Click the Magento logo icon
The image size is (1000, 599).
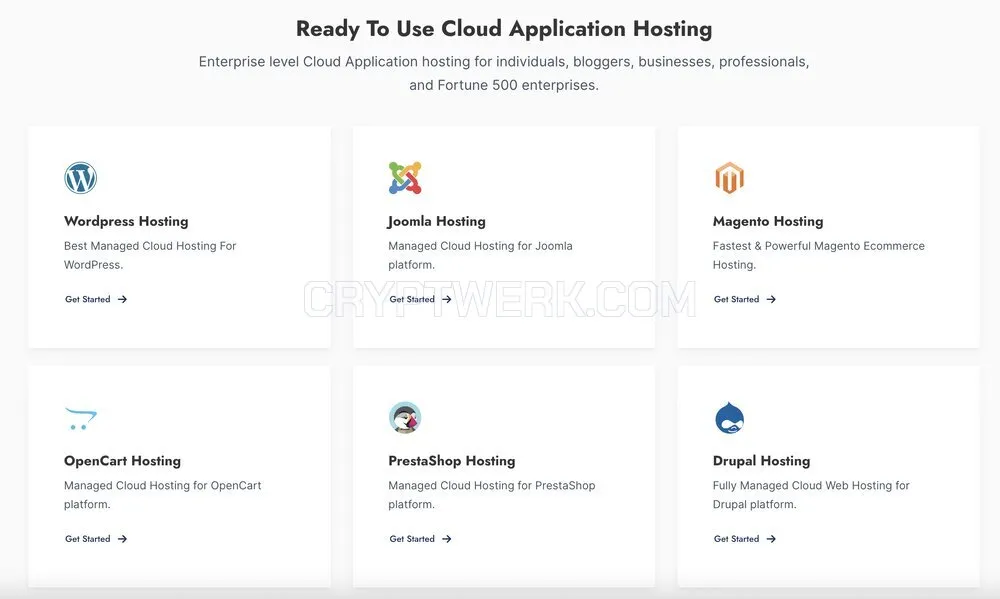tap(730, 178)
